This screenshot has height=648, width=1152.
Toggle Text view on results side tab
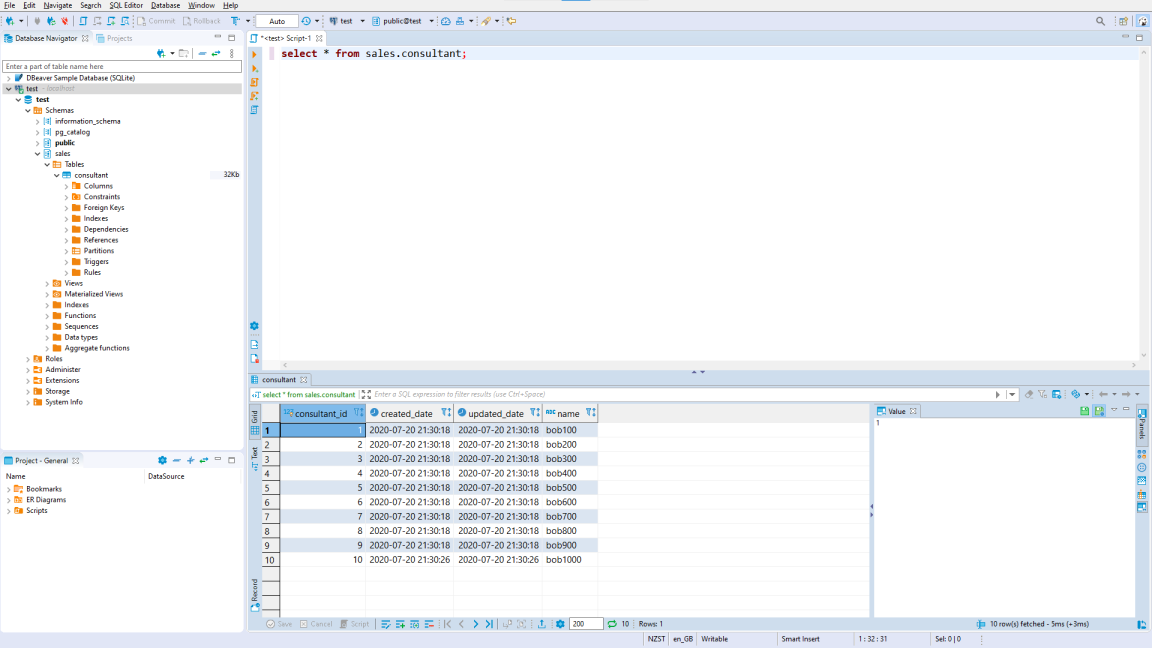(x=255, y=458)
